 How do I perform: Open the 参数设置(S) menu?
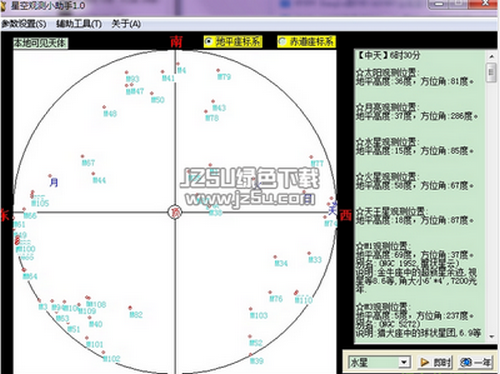(x=24, y=24)
